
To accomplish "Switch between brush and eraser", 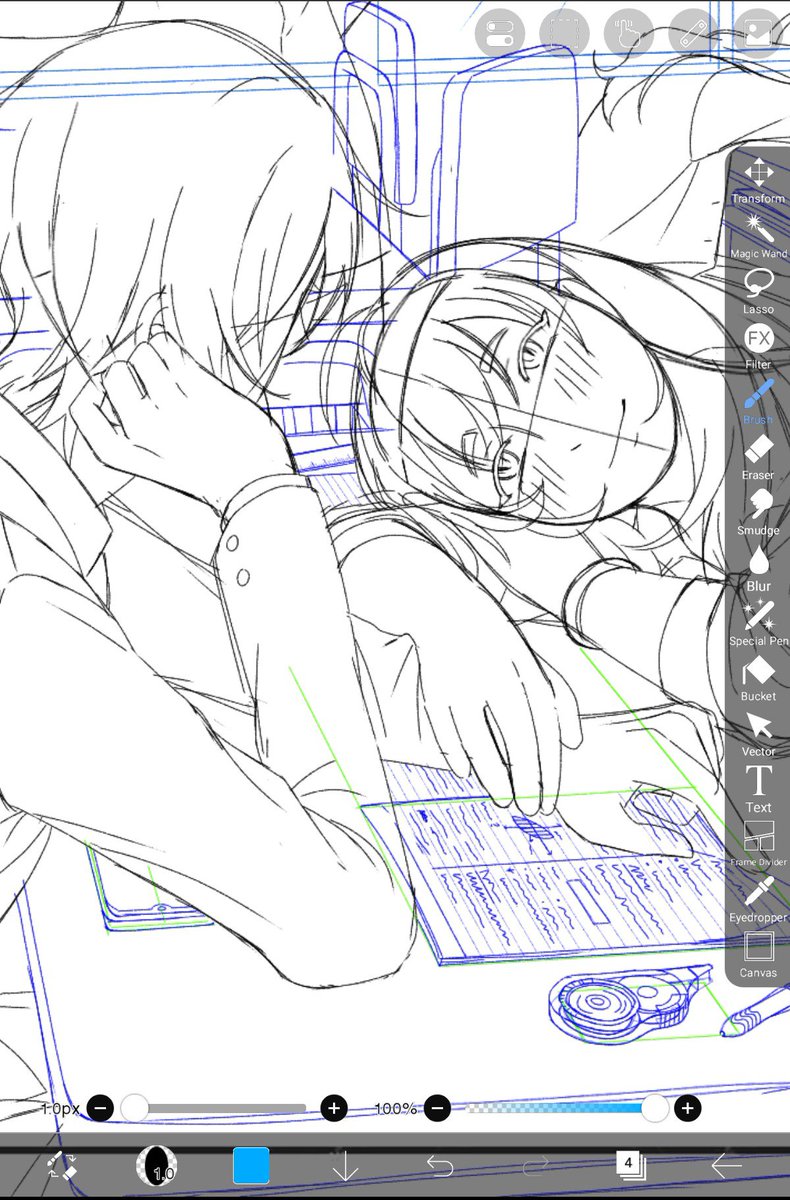I will tap(61, 1166).
